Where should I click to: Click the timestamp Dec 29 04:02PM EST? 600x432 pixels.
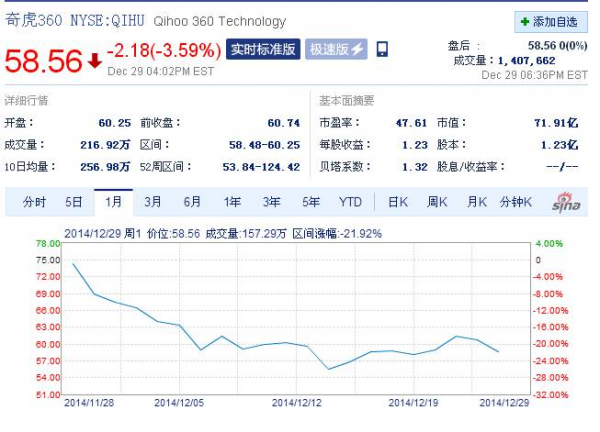(x=160, y=72)
